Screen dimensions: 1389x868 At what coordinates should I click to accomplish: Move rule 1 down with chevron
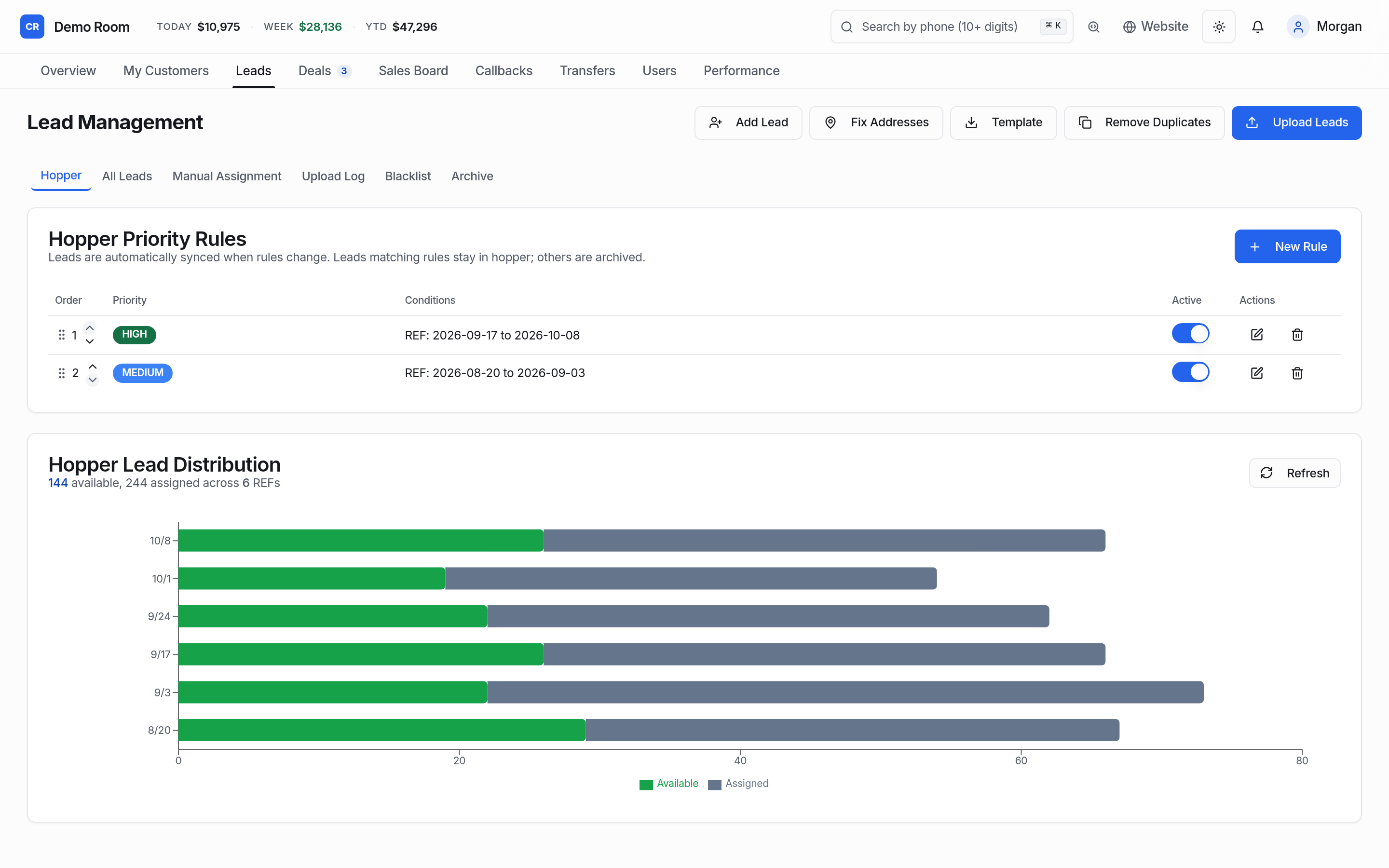tap(90, 341)
